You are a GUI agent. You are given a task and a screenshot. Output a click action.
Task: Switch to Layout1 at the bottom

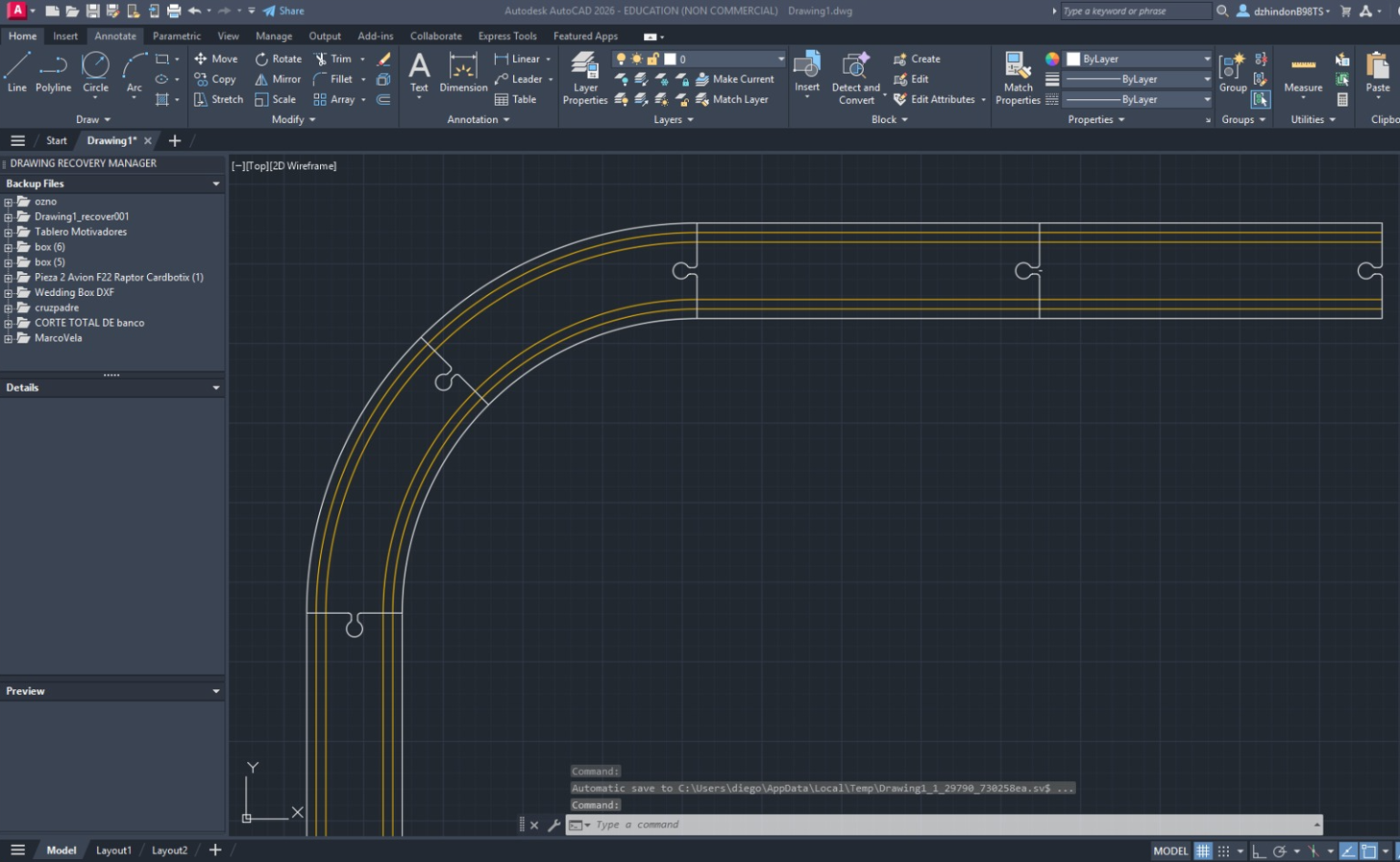(113, 850)
